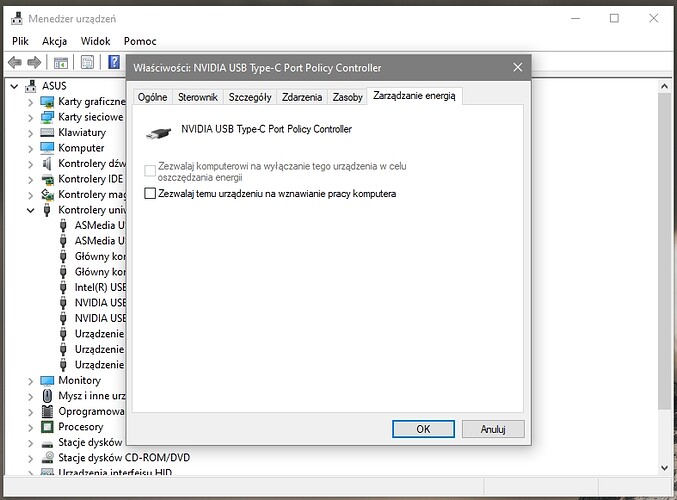The image size is (677, 500).
Task: Enable waking computer by this device checkbox
Action: tap(150, 193)
